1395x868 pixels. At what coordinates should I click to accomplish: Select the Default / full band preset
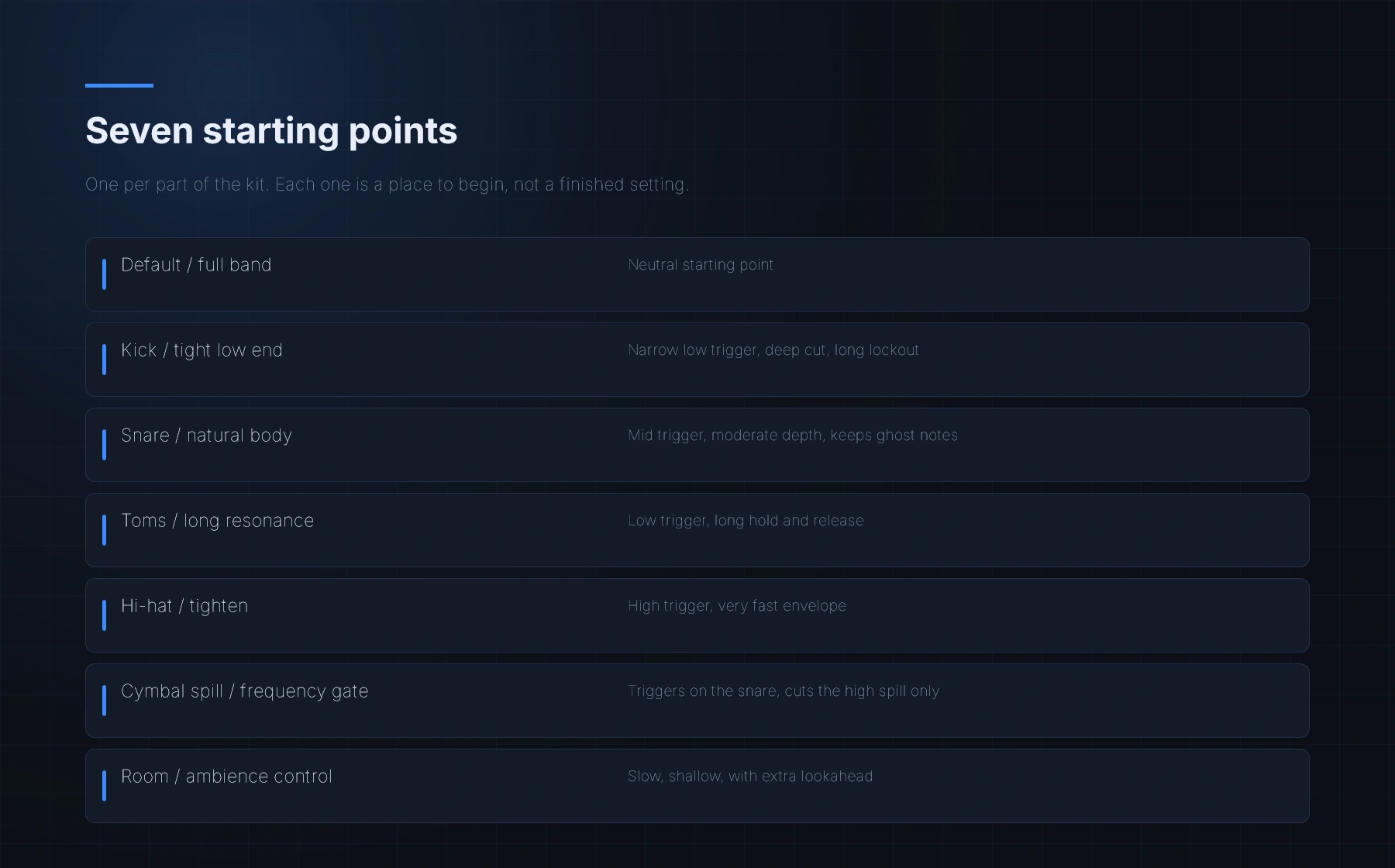click(697, 274)
